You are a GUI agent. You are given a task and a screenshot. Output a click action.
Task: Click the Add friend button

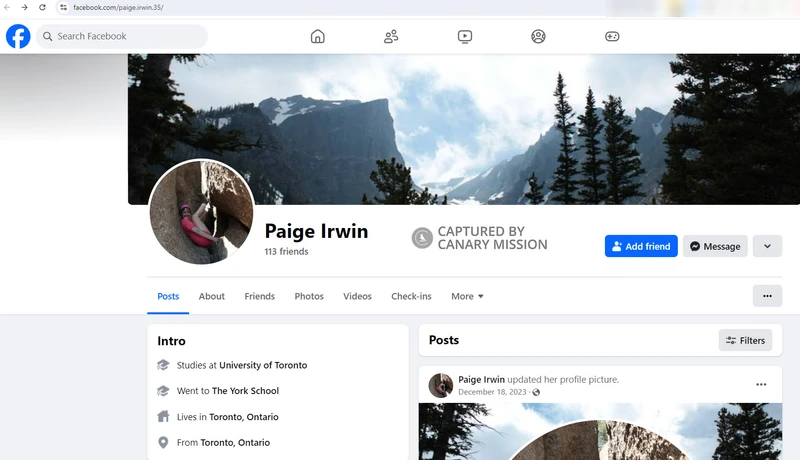[x=641, y=246]
